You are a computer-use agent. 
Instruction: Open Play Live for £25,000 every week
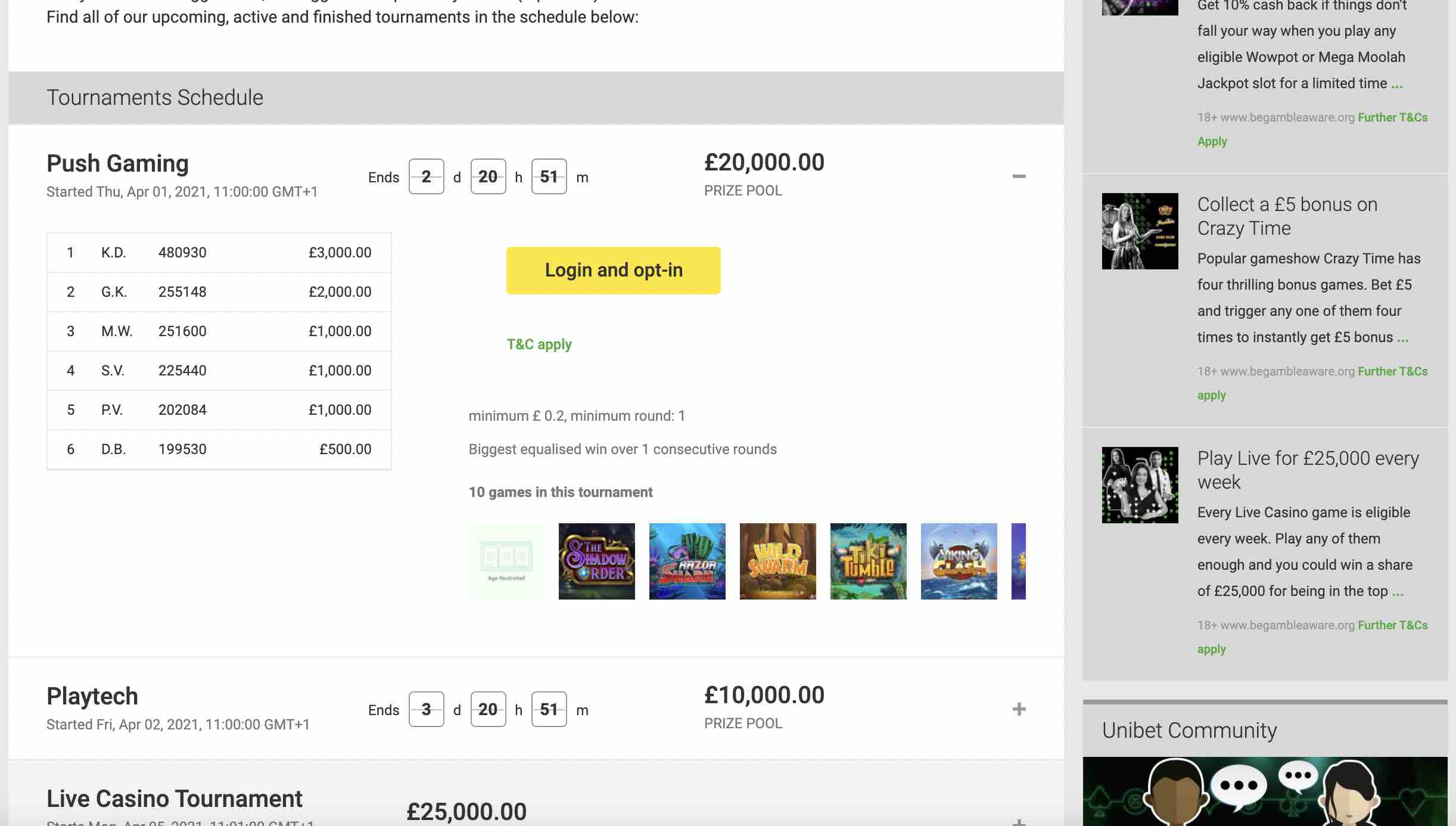pos(1308,470)
